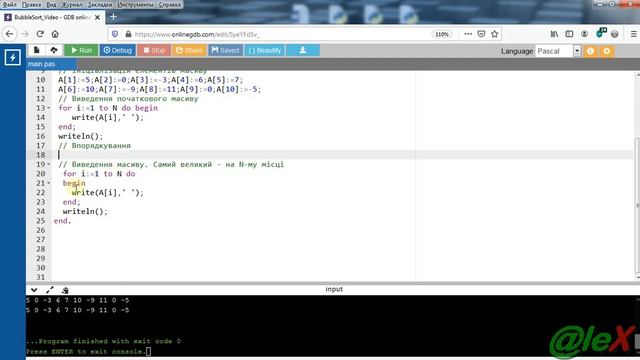
Task: Click the OnlineGDB lightning logo icon
Action: tap(13, 58)
